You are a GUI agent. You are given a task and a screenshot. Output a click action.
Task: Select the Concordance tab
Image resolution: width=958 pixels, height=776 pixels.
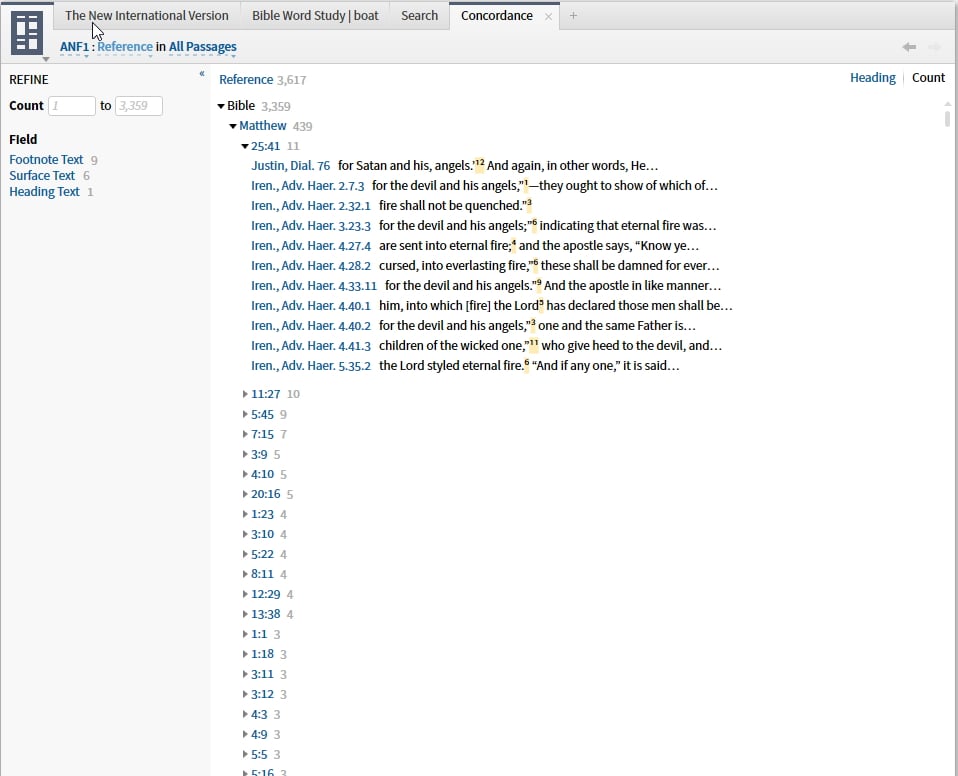(x=497, y=16)
